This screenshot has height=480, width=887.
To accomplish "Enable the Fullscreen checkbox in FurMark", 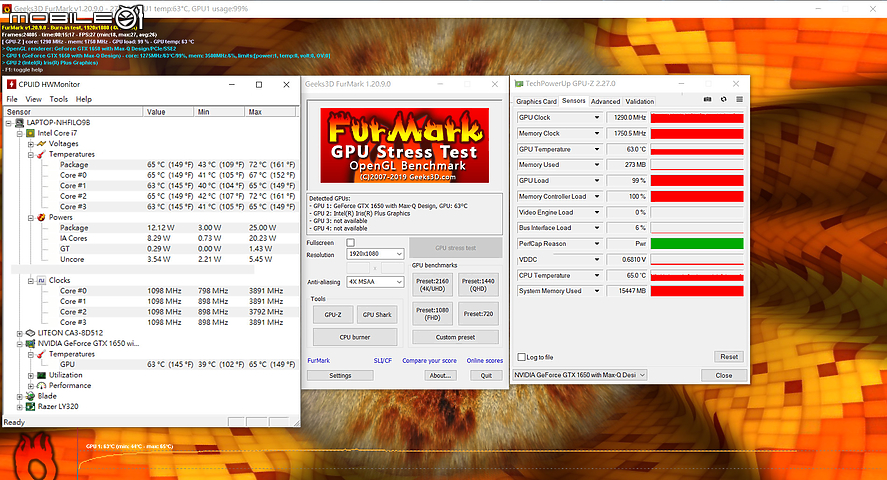I will coord(351,243).
